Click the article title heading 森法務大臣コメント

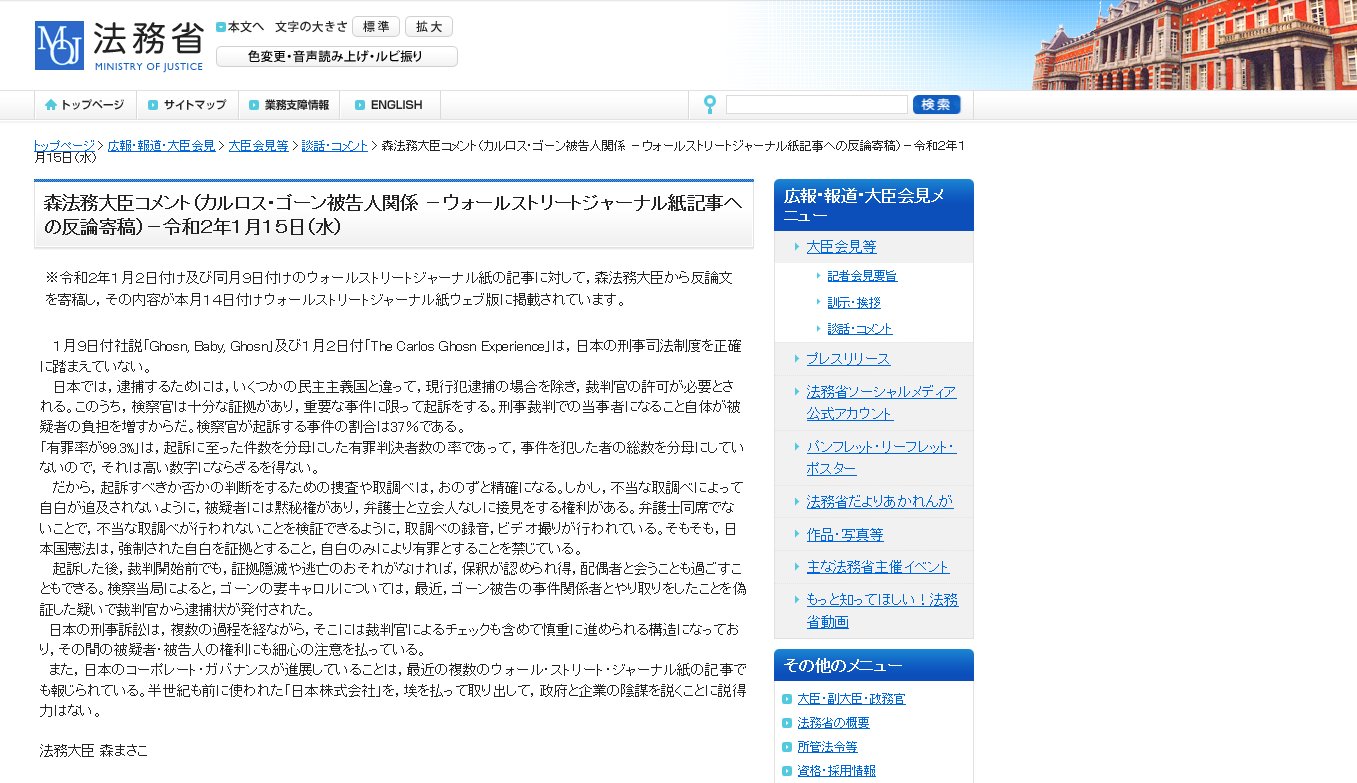(393, 214)
